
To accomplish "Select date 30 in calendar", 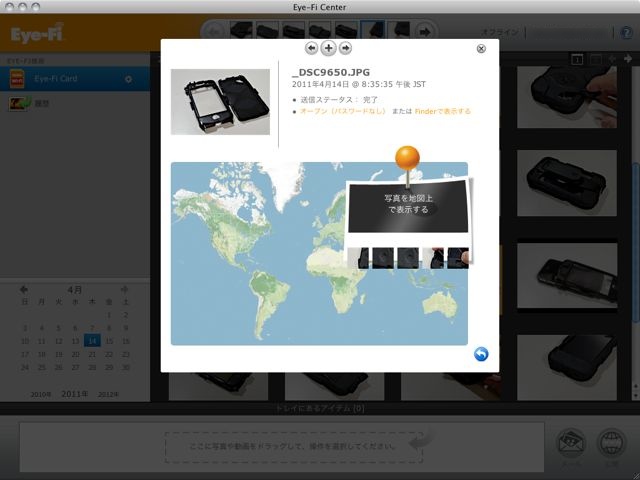I will (x=126, y=367).
